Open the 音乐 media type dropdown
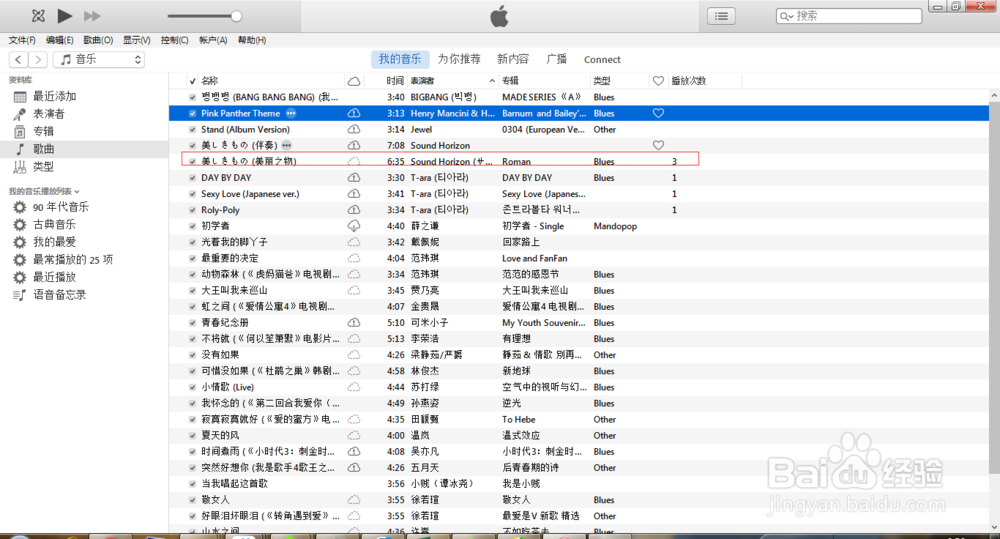This screenshot has width=1000, height=539. coord(99,60)
